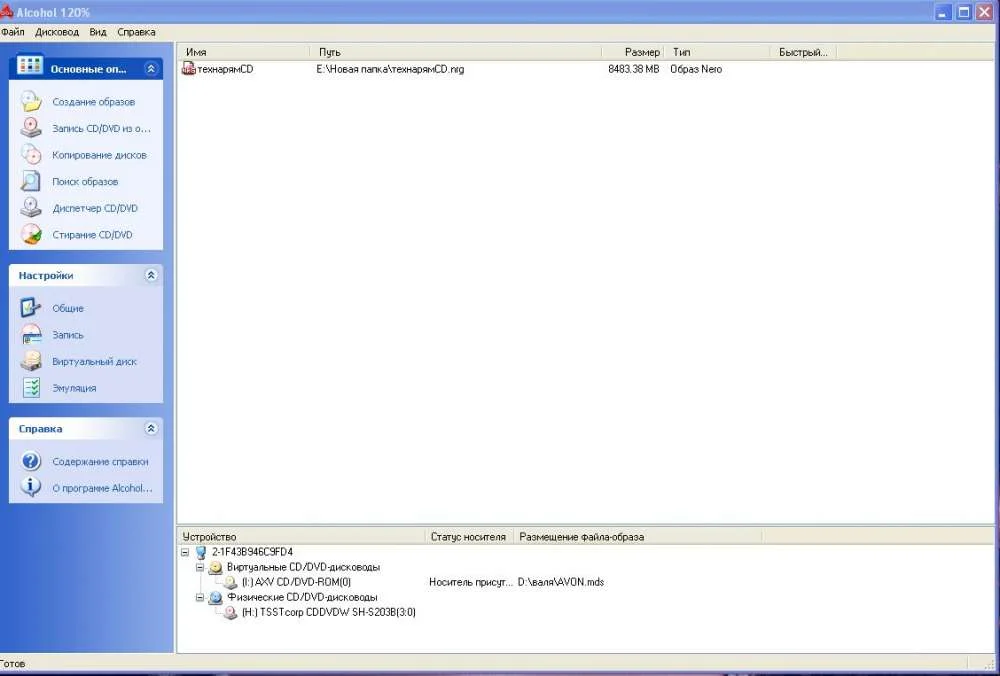Open О программе Alcohol link
The height and width of the screenshot is (676, 1000).
(102, 489)
